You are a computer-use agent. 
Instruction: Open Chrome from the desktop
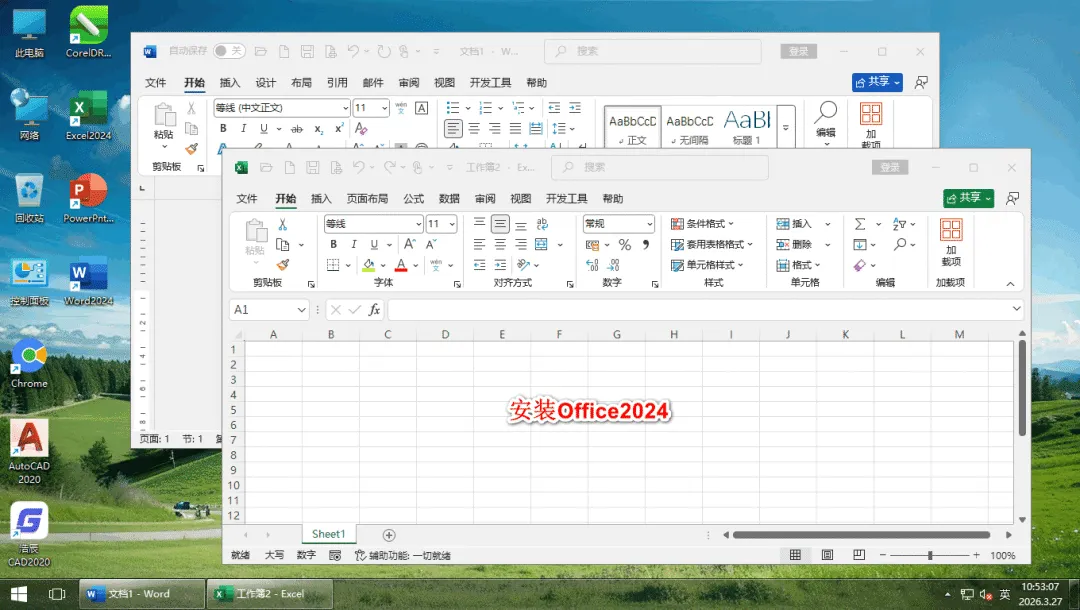coord(29,364)
